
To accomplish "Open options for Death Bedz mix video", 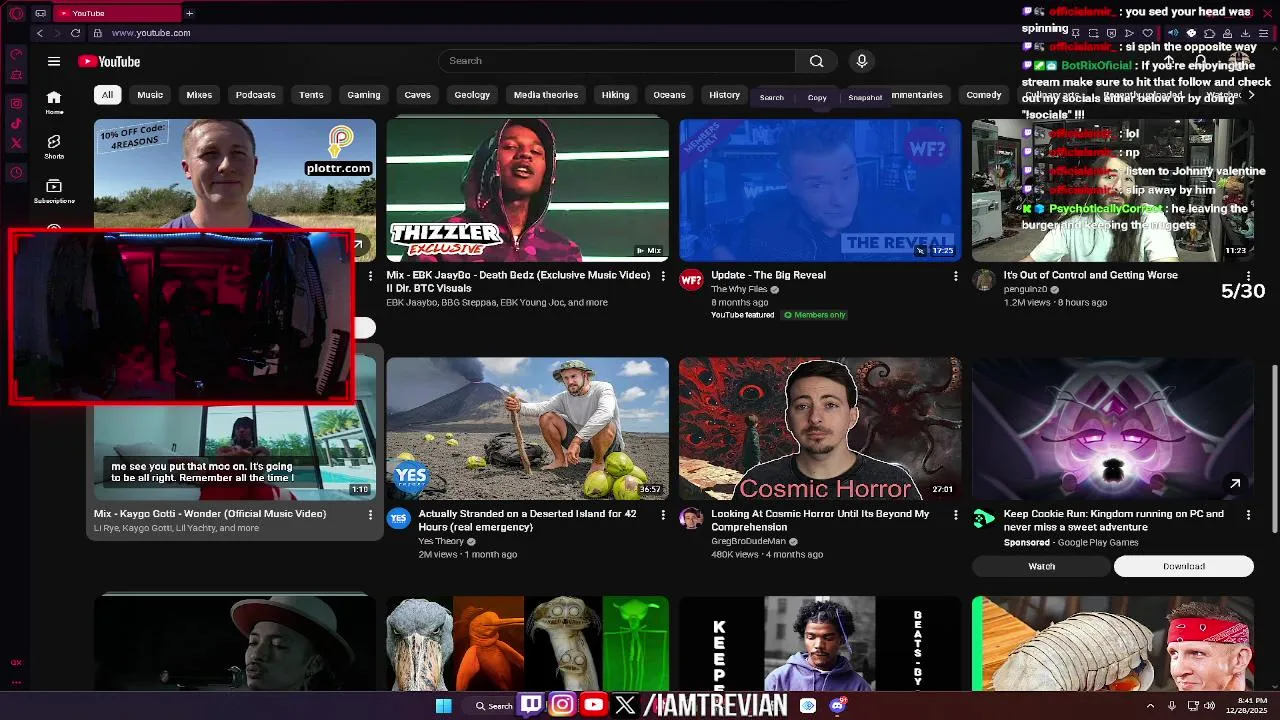I will click(663, 276).
